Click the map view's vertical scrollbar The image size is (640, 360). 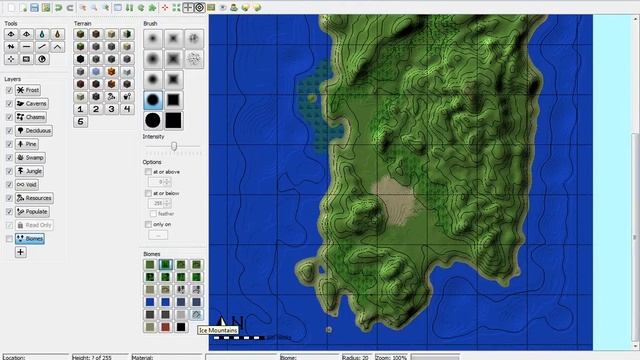pos(636,237)
